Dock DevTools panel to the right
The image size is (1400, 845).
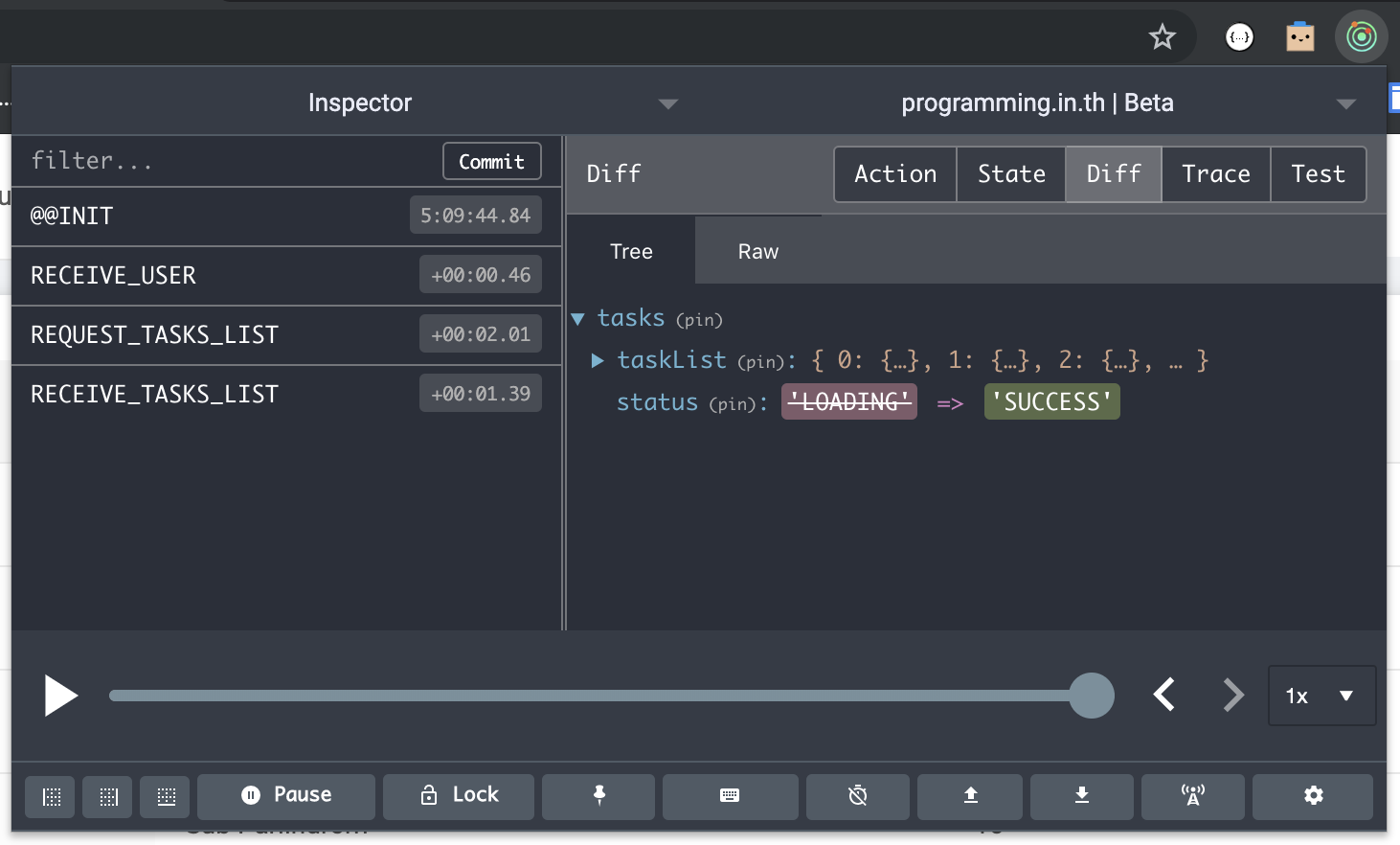click(109, 796)
